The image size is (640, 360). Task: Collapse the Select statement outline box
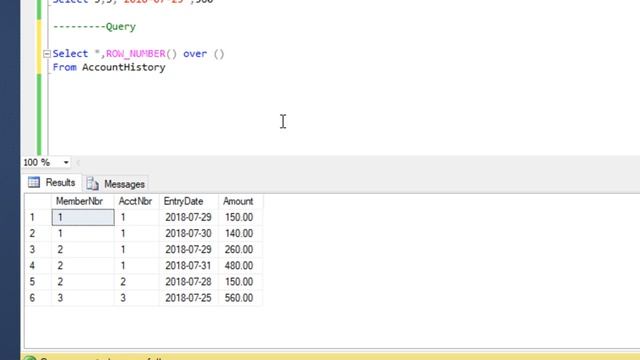pyautogui.click(x=47, y=54)
